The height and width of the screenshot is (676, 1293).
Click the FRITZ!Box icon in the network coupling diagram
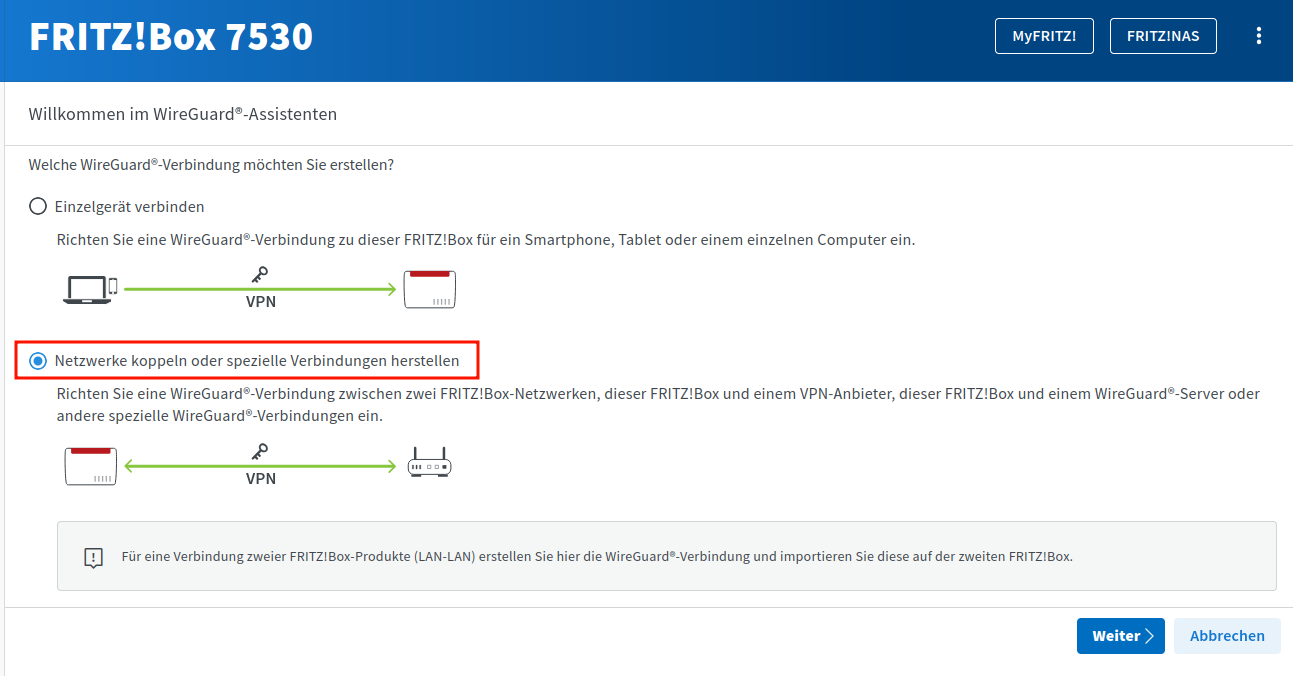[91, 466]
